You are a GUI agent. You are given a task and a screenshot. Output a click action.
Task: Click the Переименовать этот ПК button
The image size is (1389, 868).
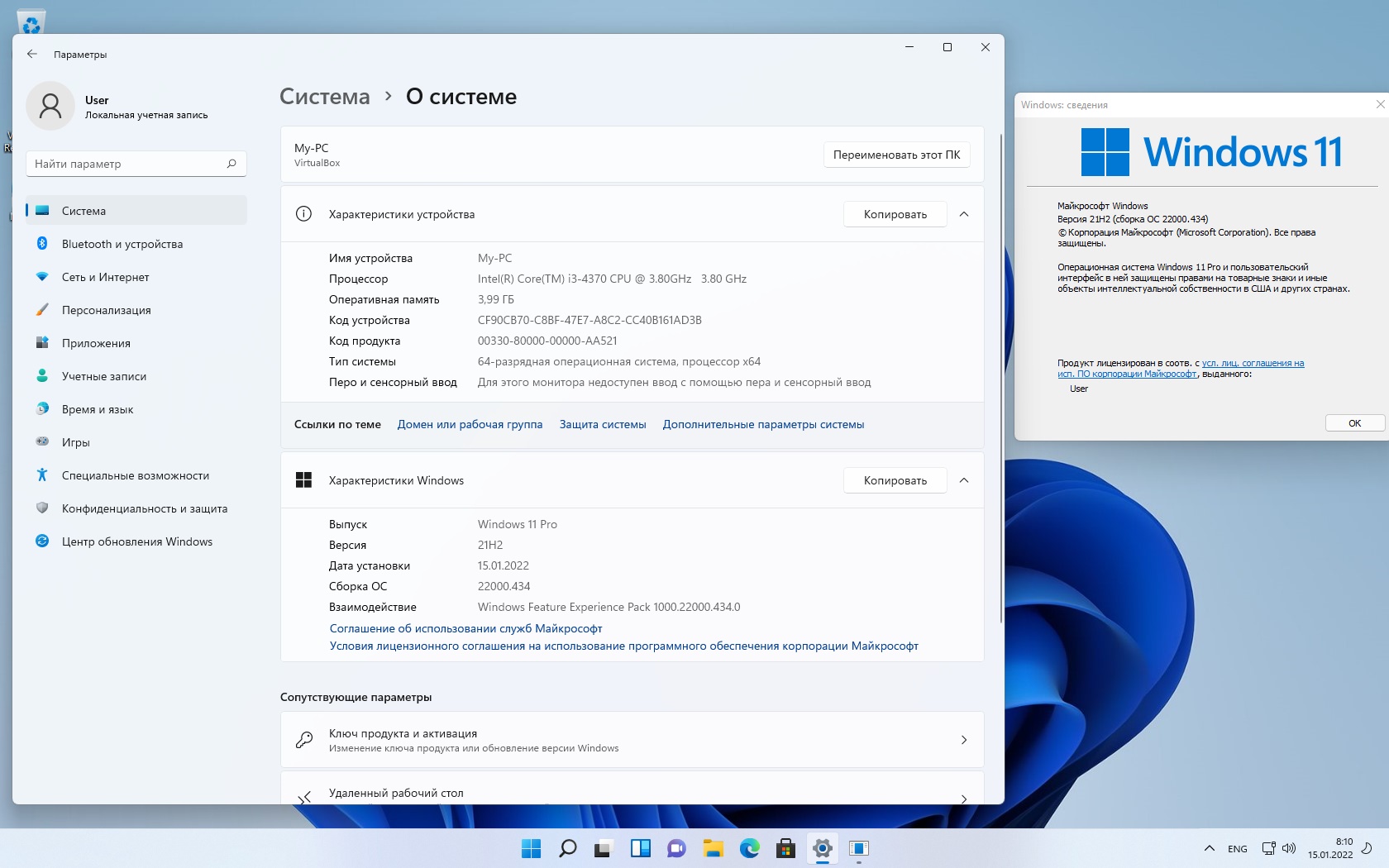(x=896, y=155)
